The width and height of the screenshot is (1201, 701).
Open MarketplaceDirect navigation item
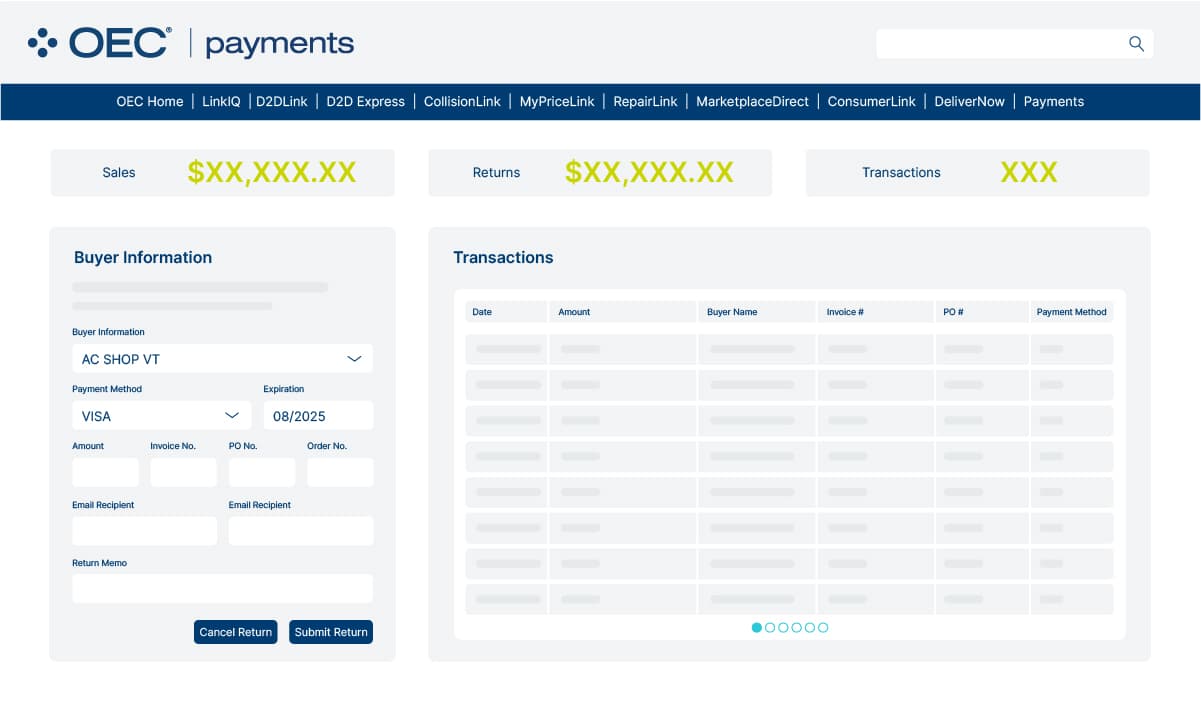pos(752,101)
